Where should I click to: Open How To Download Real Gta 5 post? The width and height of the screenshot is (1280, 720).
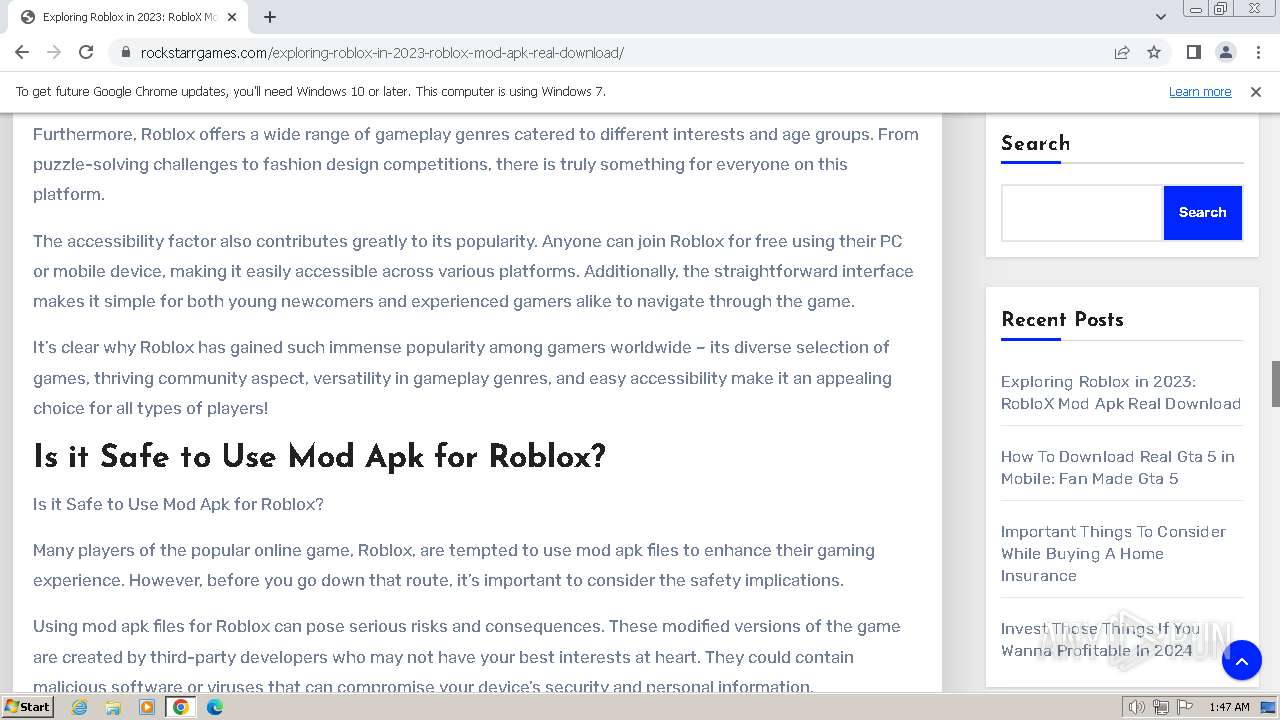(x=1118, y=468)
